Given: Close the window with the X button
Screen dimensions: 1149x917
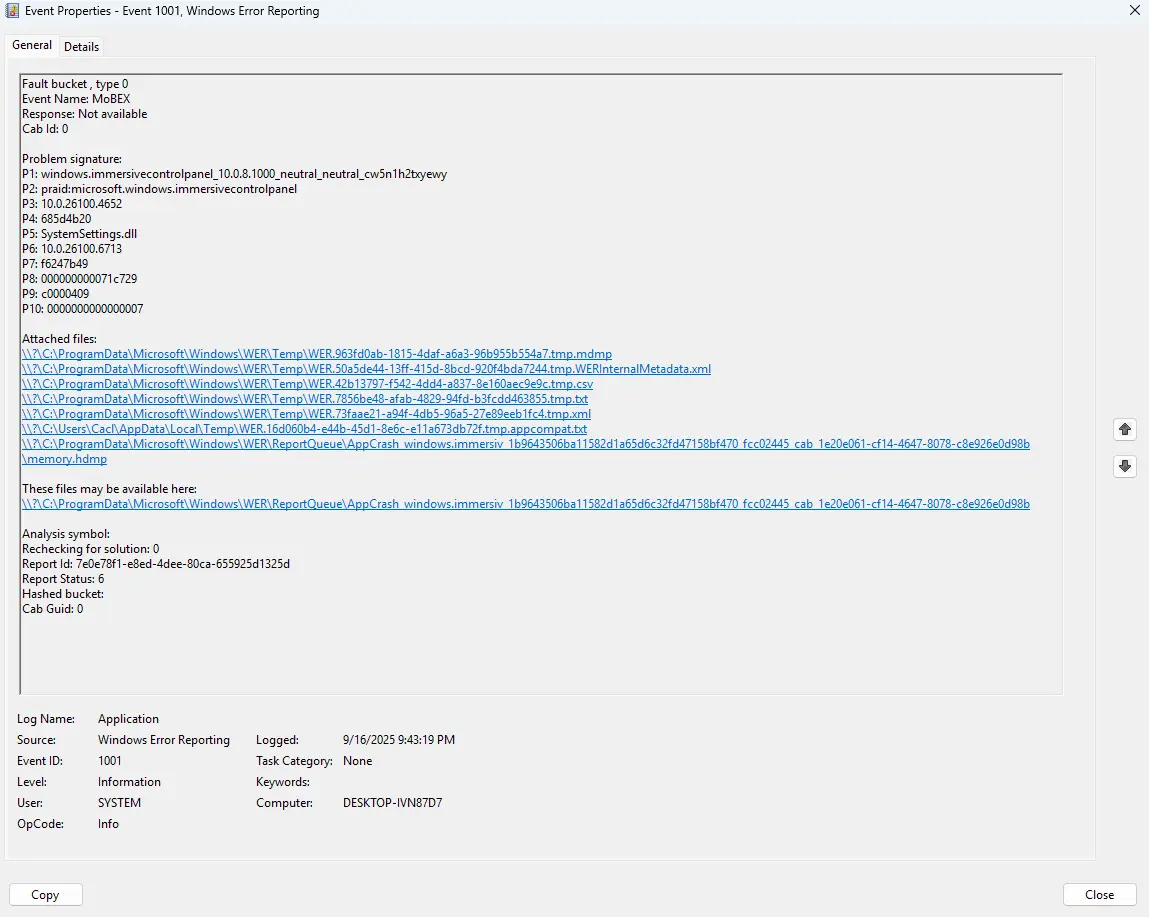Looking at the screenshot, I should [x=1135, y=10].
